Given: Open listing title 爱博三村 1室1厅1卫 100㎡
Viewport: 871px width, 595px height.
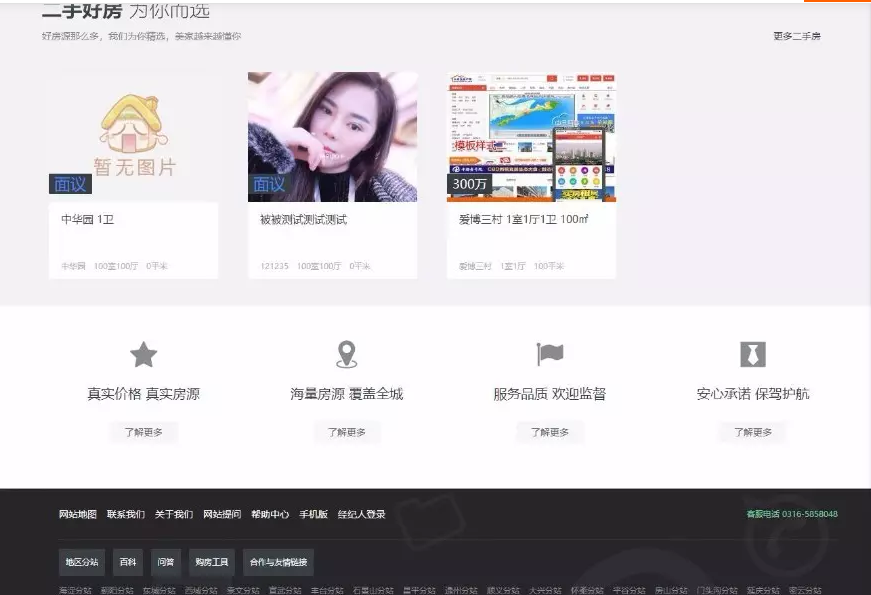Looking at the screenshot, I should (524, 219).
